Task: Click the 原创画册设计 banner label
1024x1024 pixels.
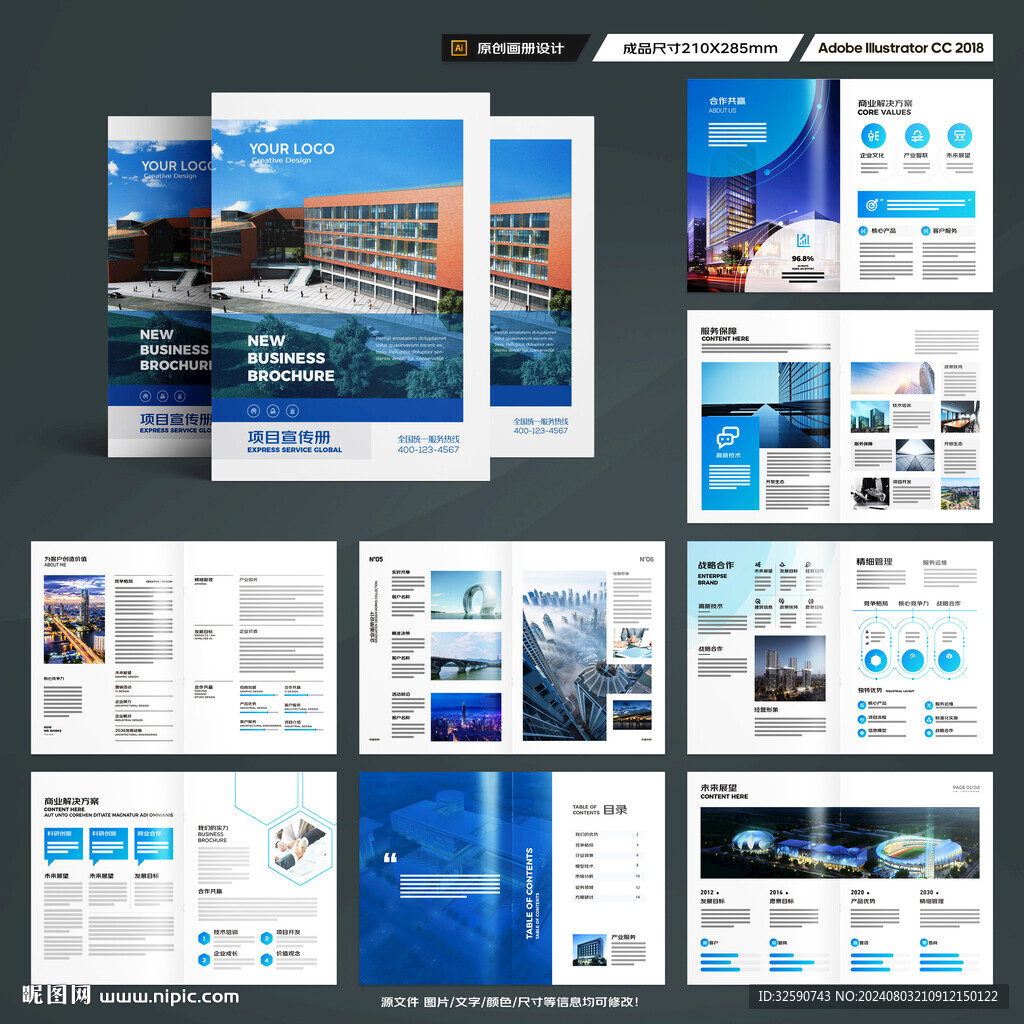Action: (520, 48)
